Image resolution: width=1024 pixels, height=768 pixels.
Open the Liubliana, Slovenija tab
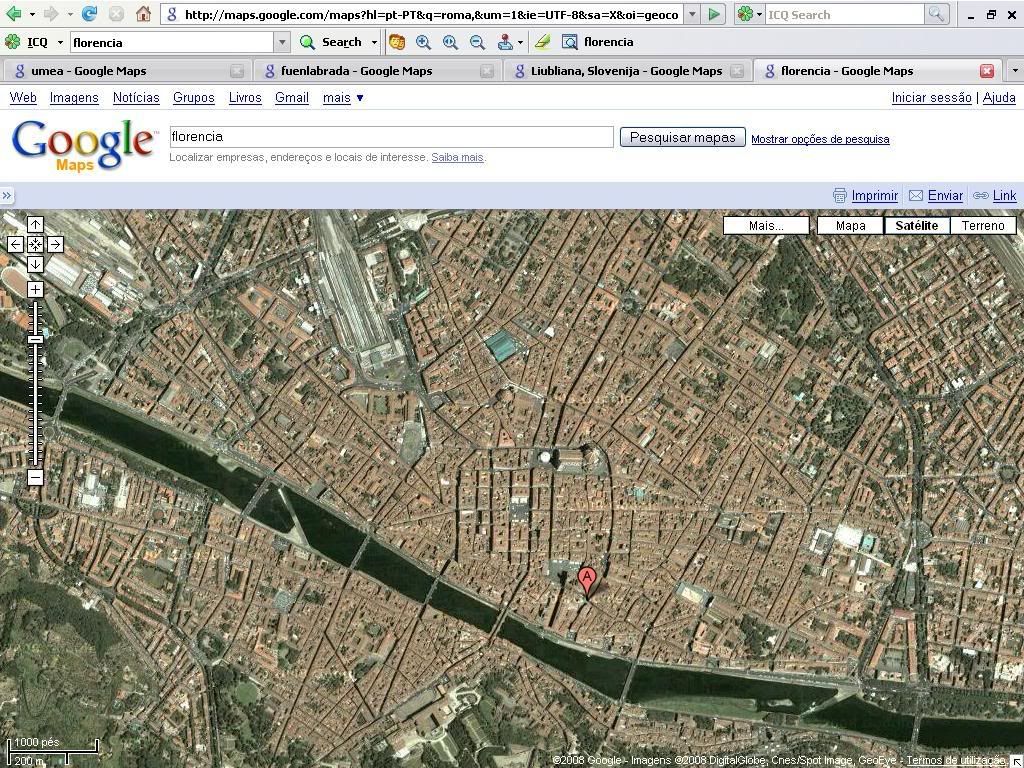coord(626,71)
